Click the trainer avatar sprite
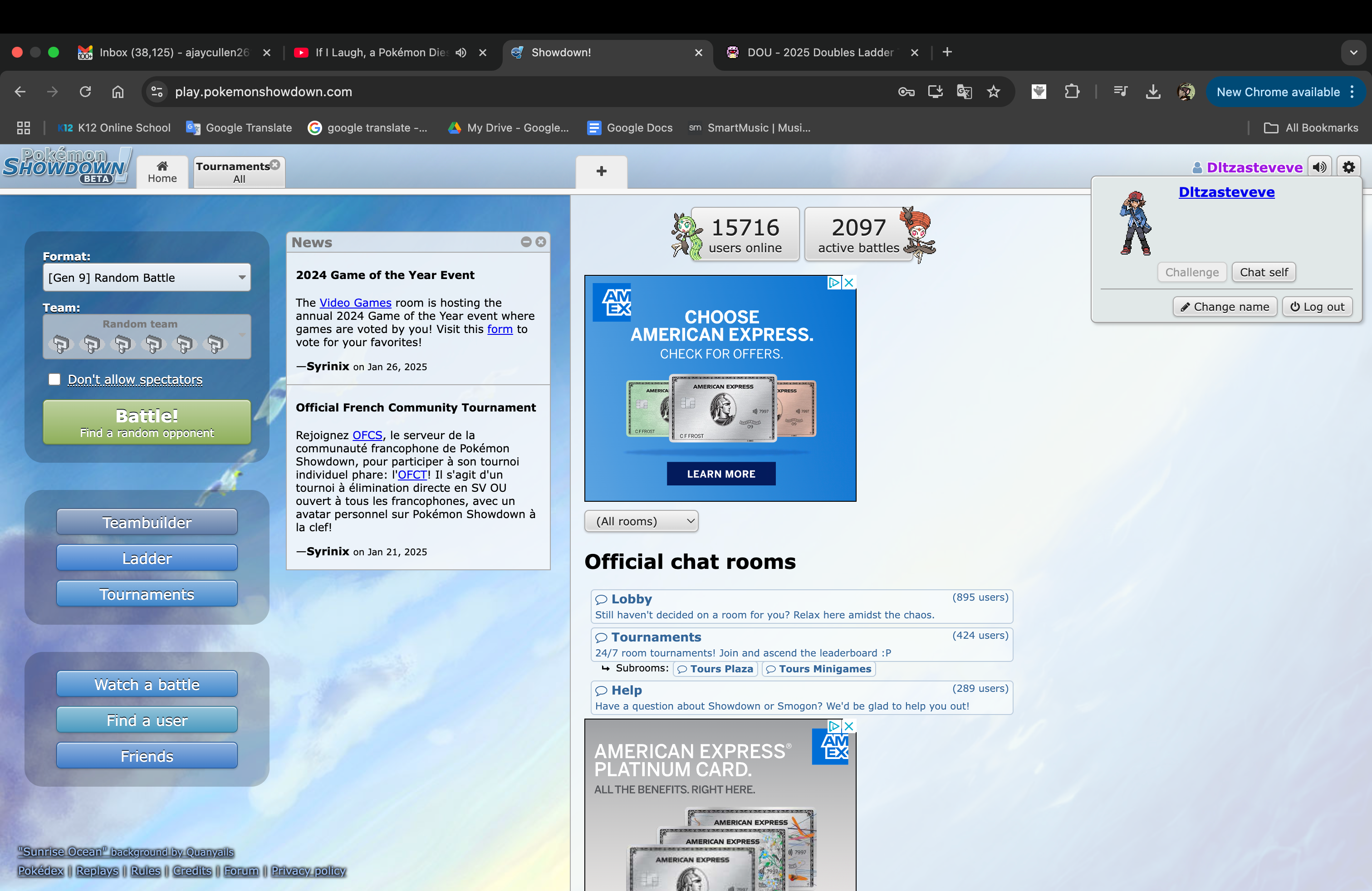This screenshot has height=891, width=1372. click(1135, 224)
